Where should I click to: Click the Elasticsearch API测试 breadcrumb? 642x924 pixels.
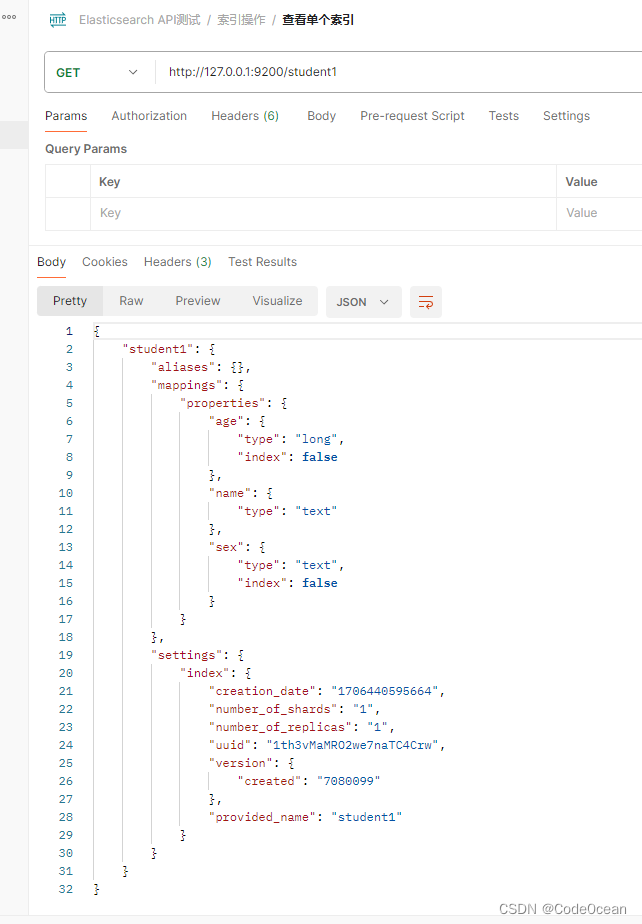click(x=140, y=20)
